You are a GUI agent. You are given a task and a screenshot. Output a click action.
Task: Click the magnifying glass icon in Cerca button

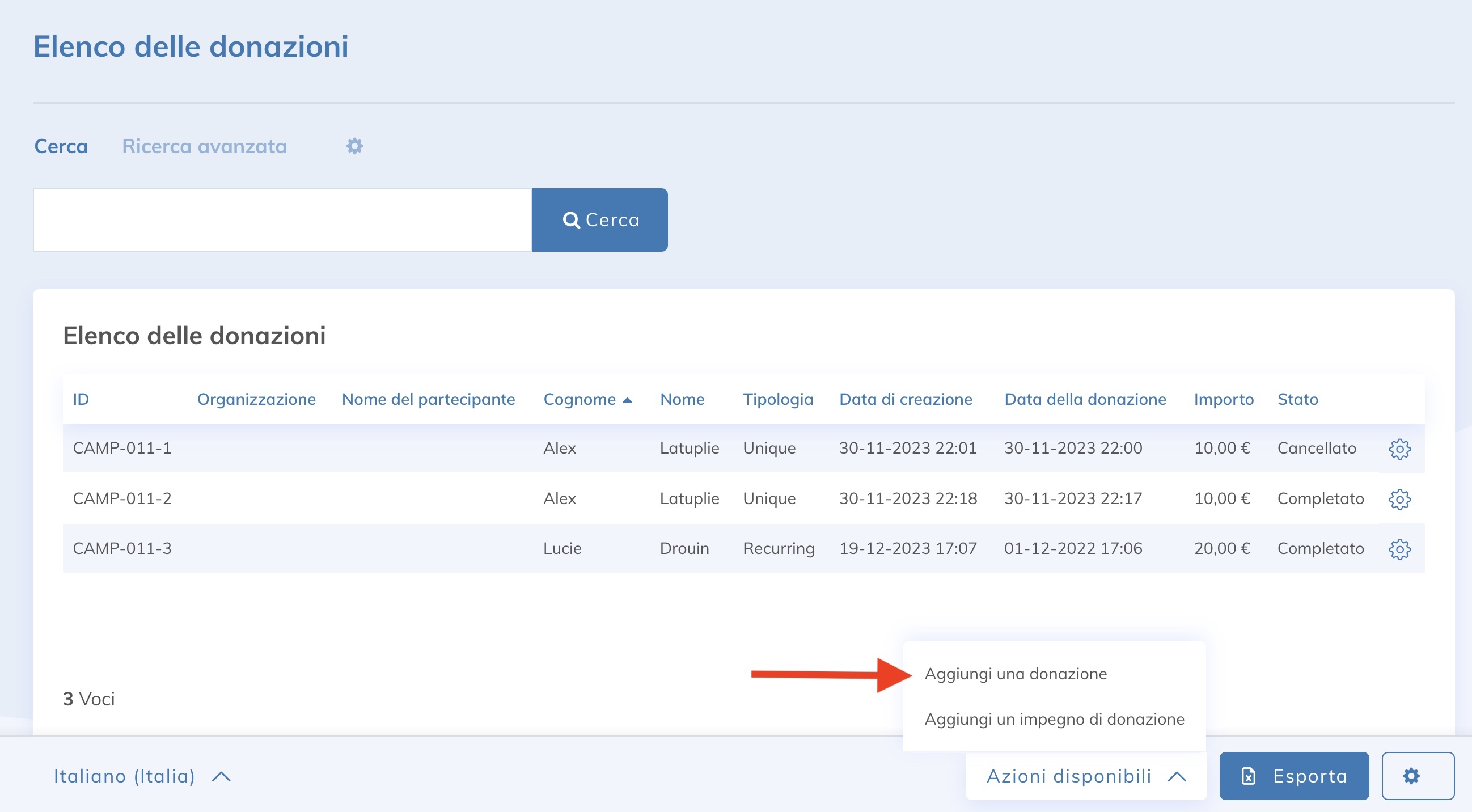(572, 219)
